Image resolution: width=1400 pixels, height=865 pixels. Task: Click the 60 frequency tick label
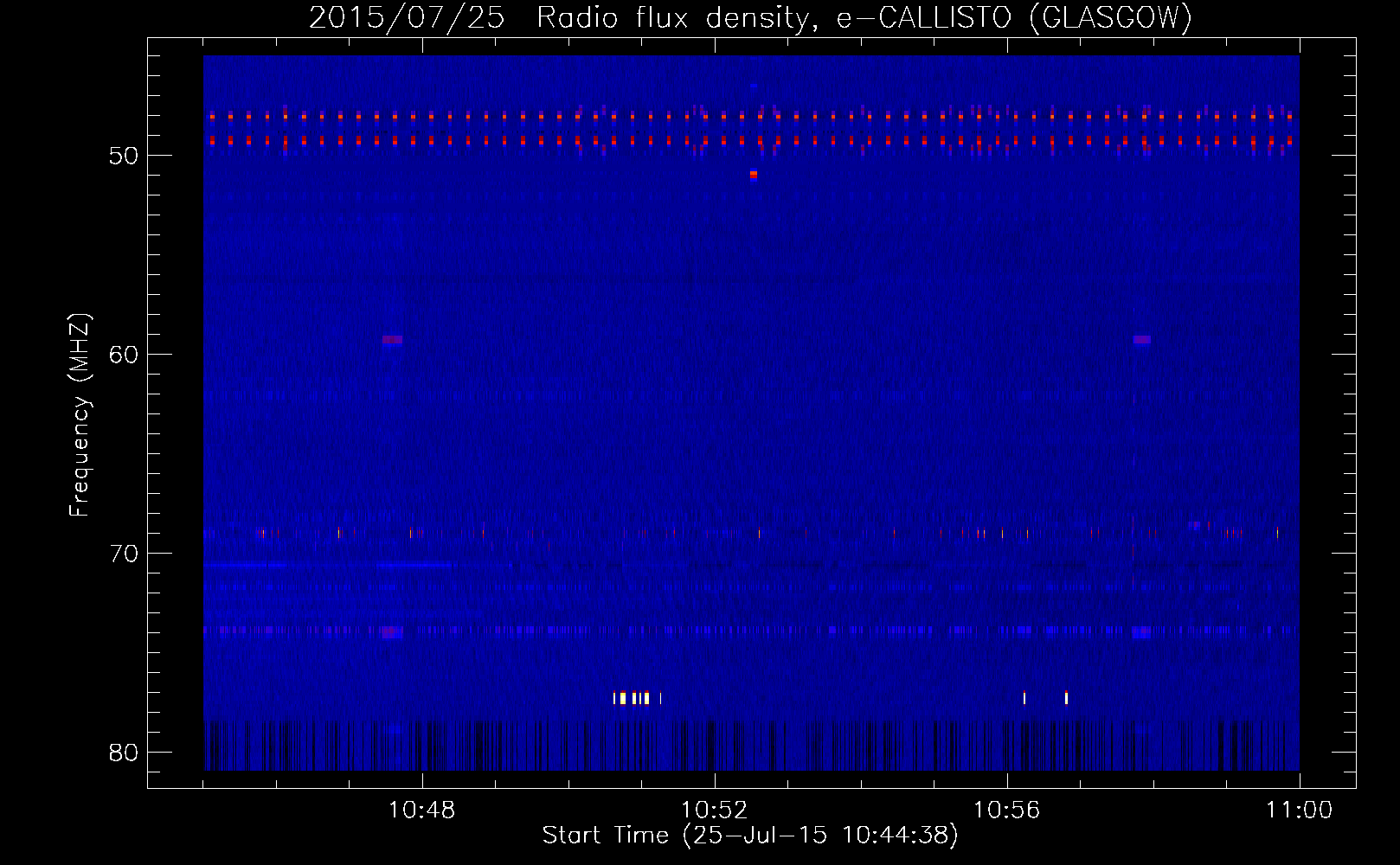click(x=124, y=355)
